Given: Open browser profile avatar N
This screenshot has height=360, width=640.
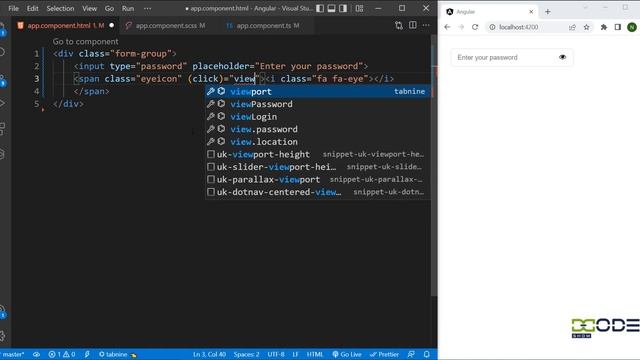Looking at the screenshot, I should pos(632,27).
